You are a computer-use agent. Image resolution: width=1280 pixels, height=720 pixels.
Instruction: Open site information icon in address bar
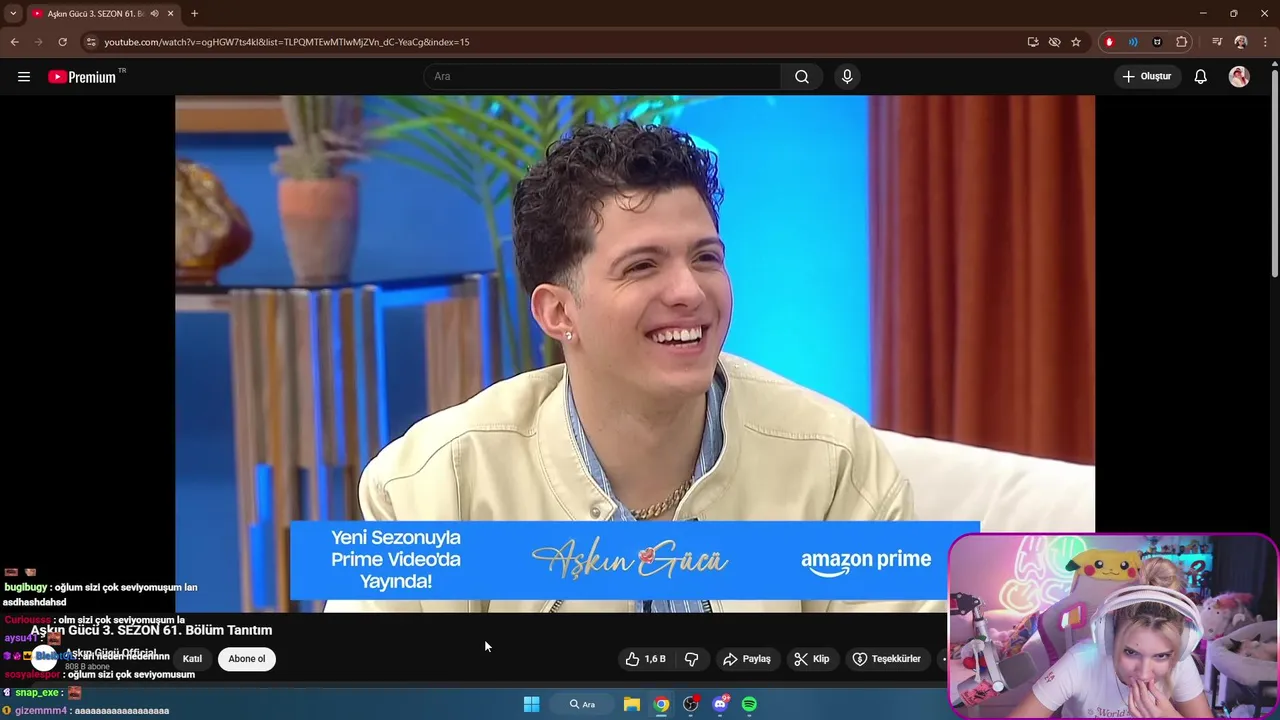(91, 42)
